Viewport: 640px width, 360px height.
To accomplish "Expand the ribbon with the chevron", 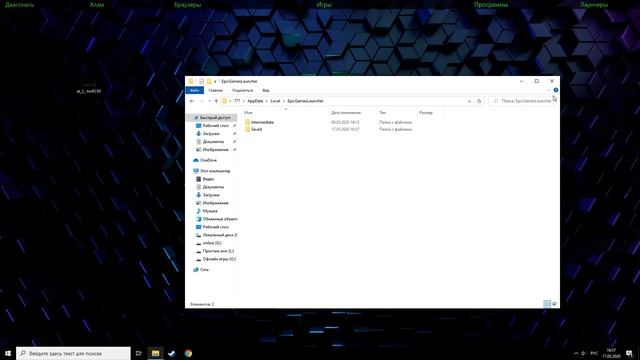I will pyautogui.click(x=549, y=90).
